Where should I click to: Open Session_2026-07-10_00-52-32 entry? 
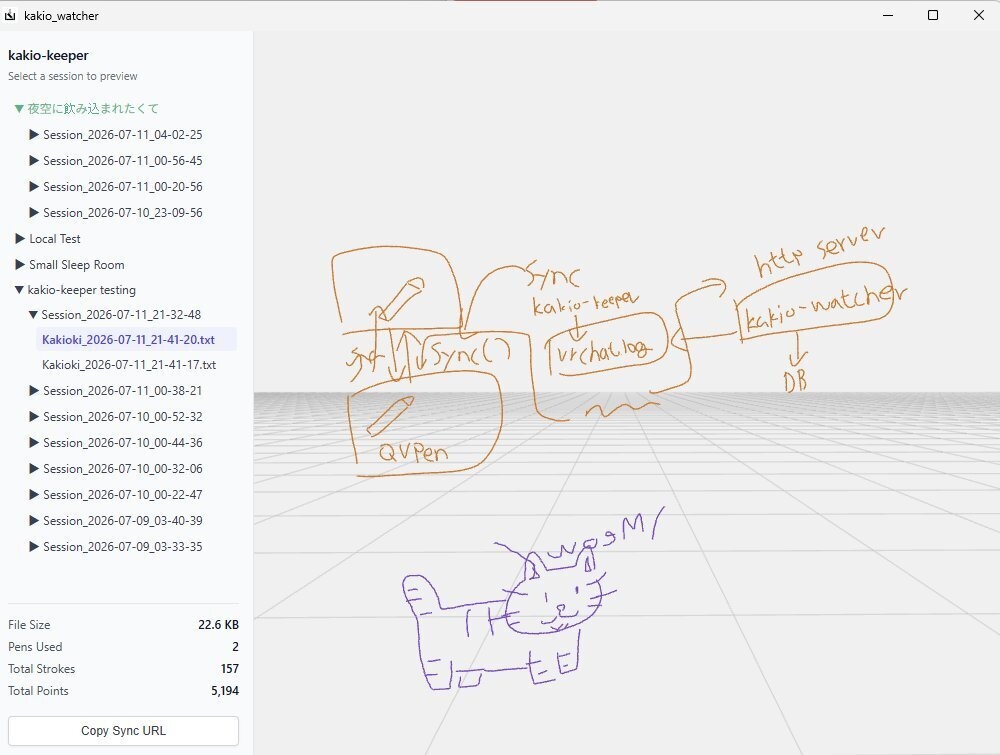(116, 416)
